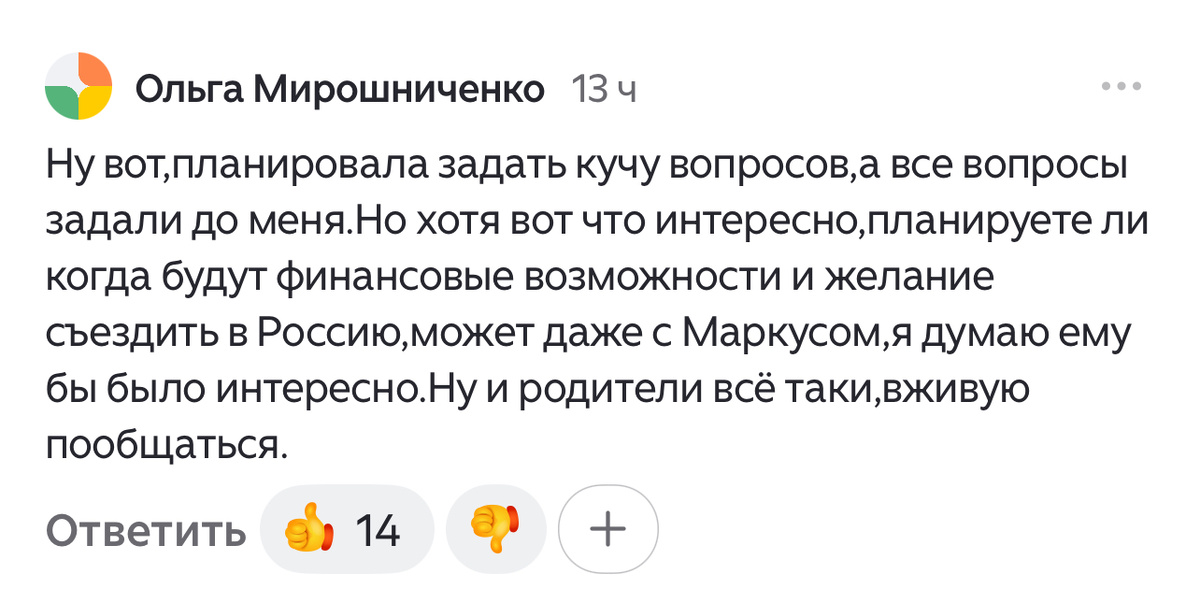This screenshot has width=1200, height=603.
Task: Click the circular avatar with colored segments
Action: [75, 84]
